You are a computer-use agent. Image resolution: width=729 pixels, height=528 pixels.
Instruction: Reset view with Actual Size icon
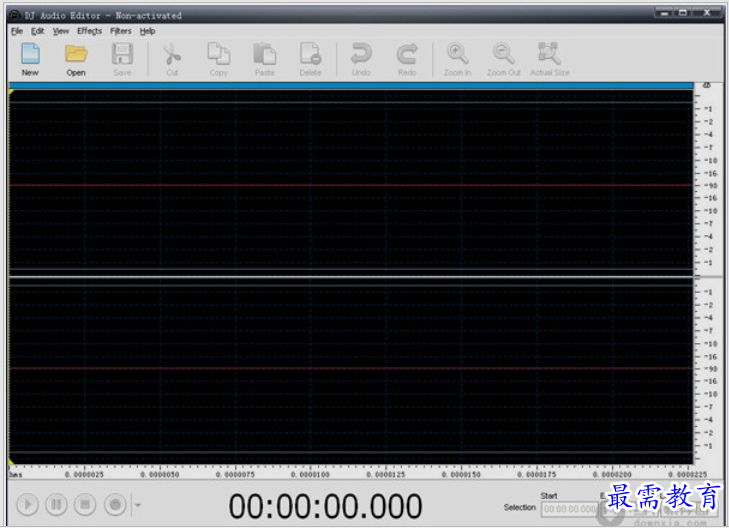550,59
